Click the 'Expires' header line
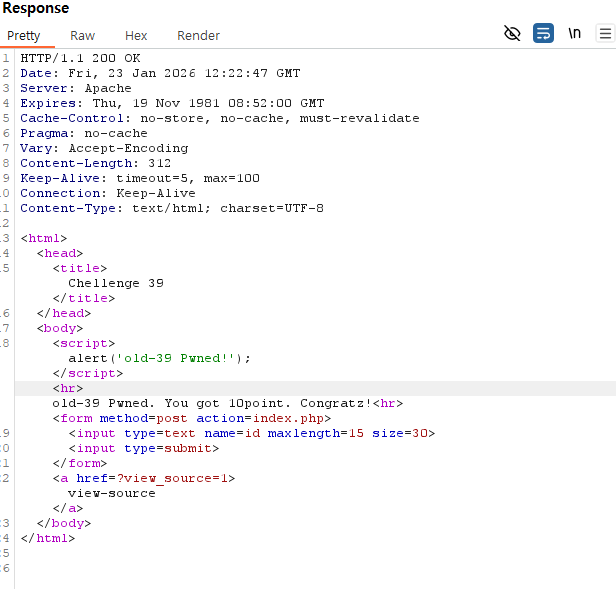The height and width of the screenshot is (589, 616). point(172,103)
